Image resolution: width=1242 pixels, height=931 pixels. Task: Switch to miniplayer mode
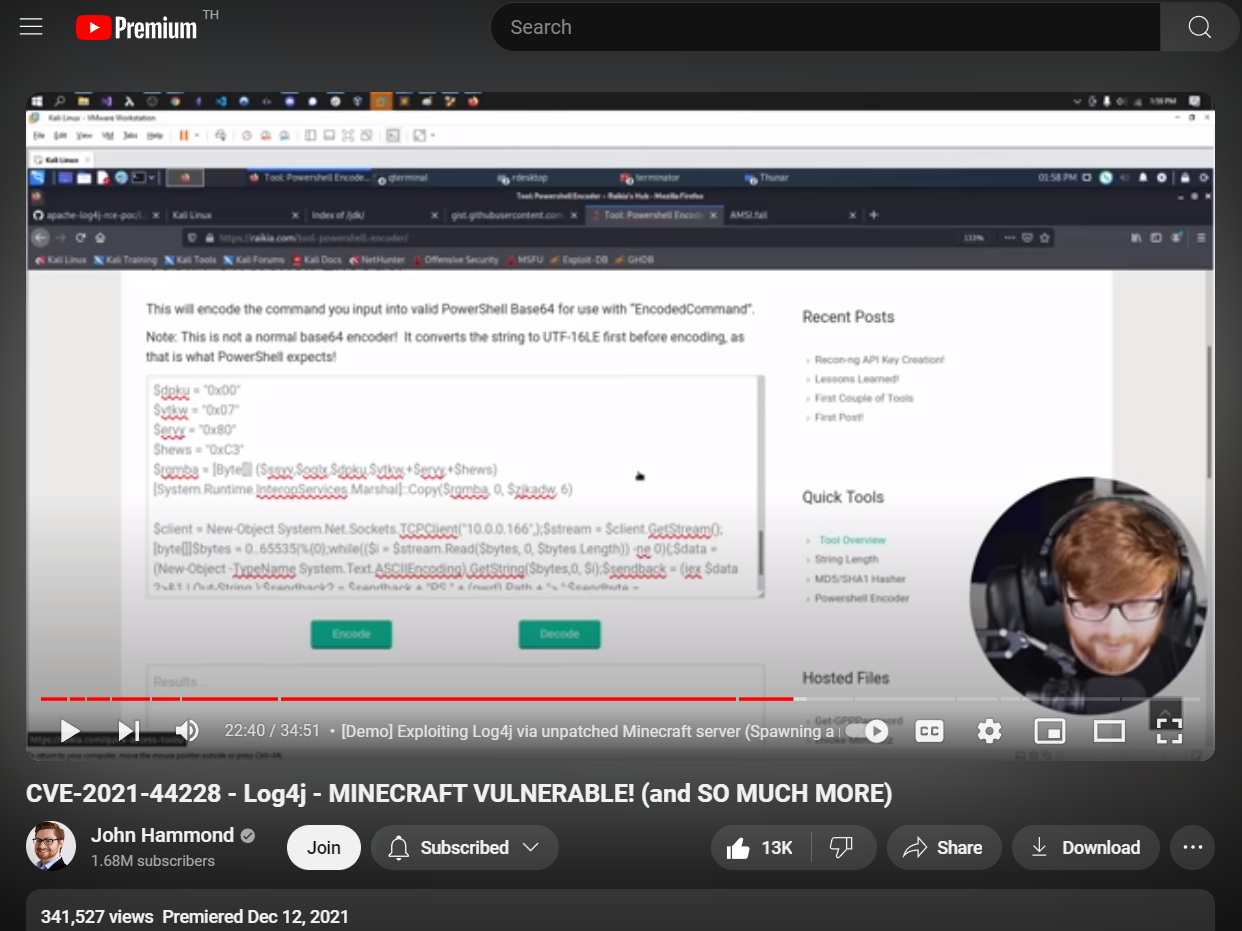[1049, 731]
